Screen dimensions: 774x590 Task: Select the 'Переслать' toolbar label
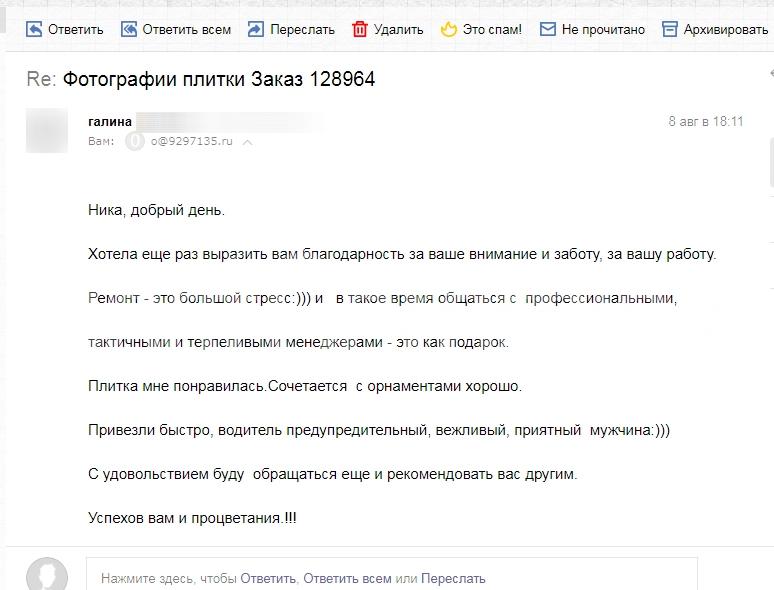click(x=303, y=30)
